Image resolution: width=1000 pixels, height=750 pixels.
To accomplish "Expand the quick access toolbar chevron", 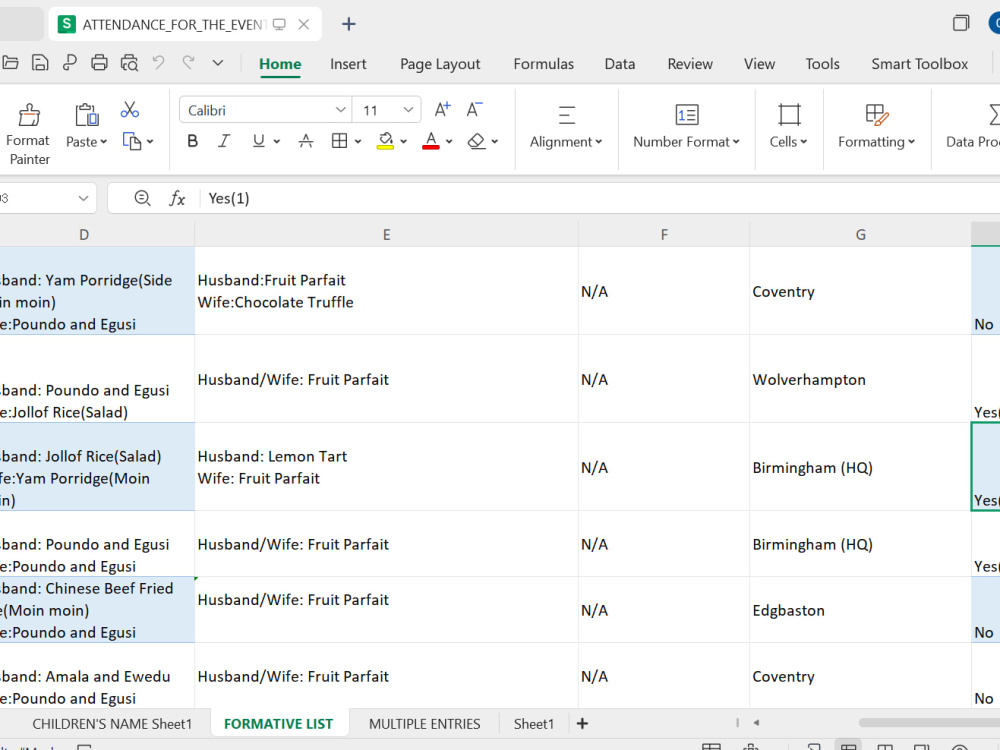I will point(217,62).
